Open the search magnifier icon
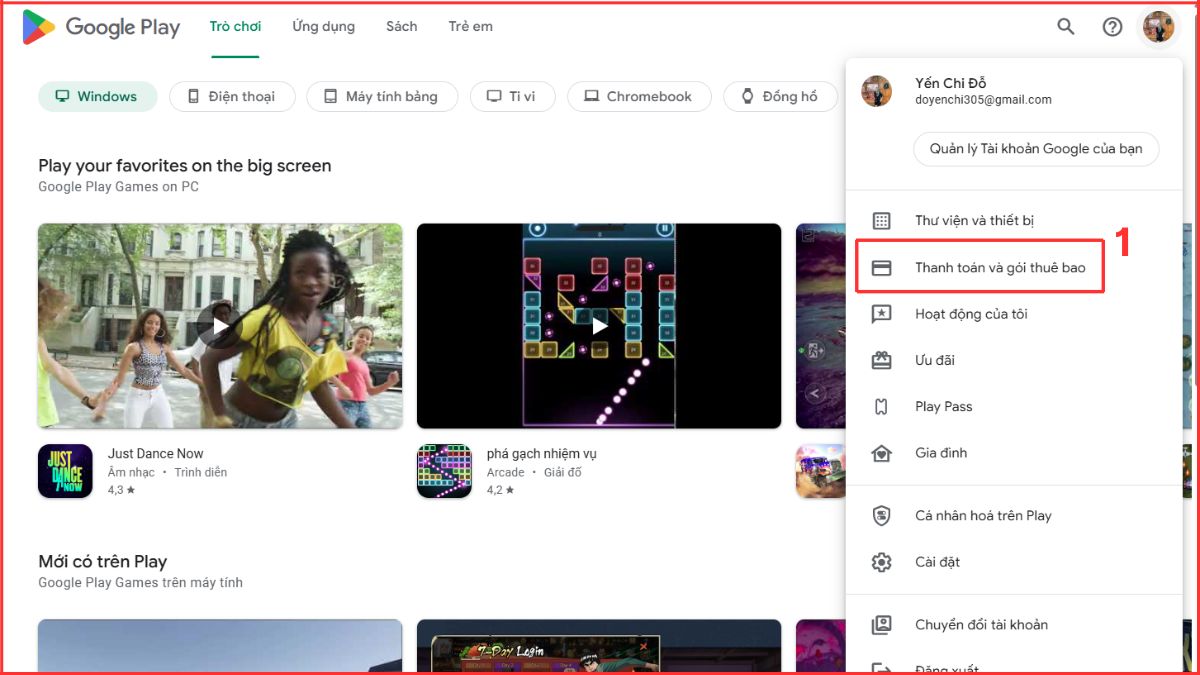The image size is (1200, 675). [x=1066, y=27]
